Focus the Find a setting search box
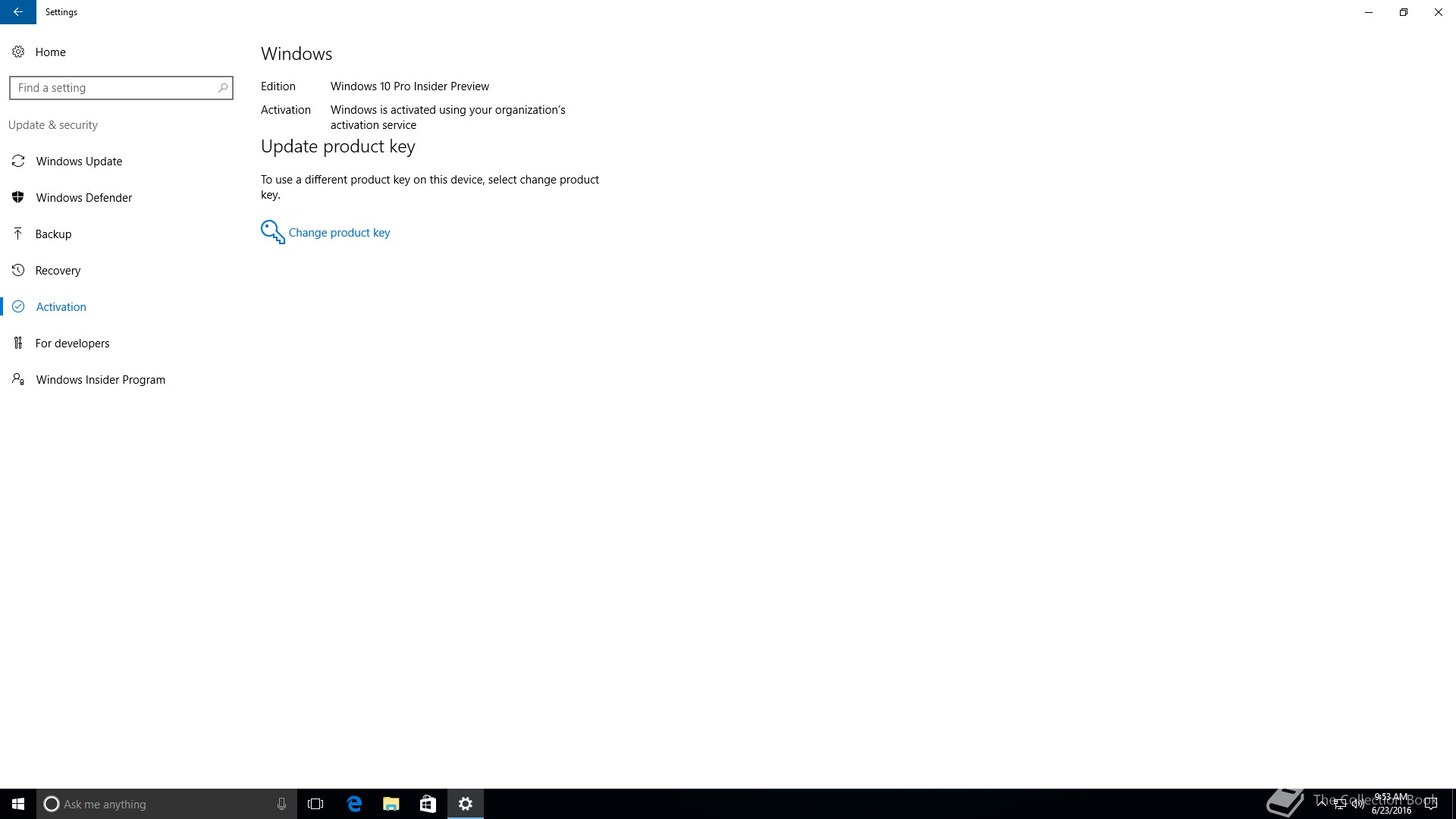This screenshot has height=819, width=1456. click(x=121, y=88)
